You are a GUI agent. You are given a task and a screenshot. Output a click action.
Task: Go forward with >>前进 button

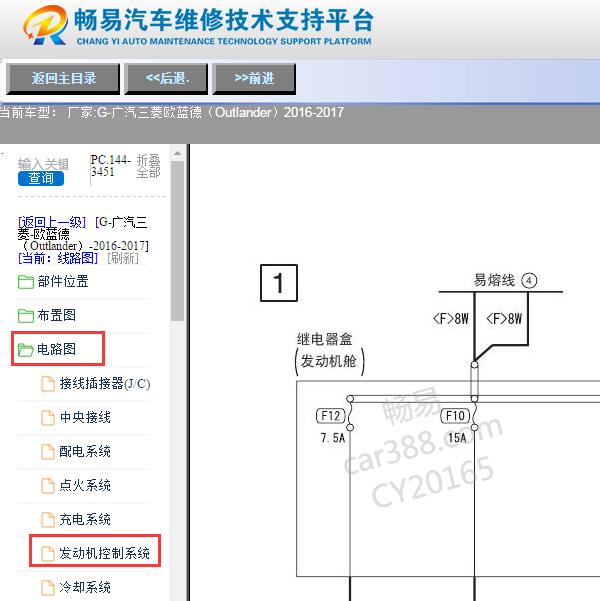click(254, 79)
